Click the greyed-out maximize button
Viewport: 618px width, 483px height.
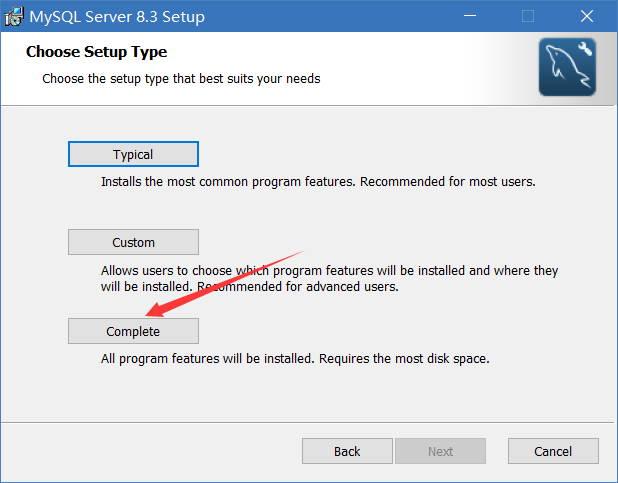point(528,16)
